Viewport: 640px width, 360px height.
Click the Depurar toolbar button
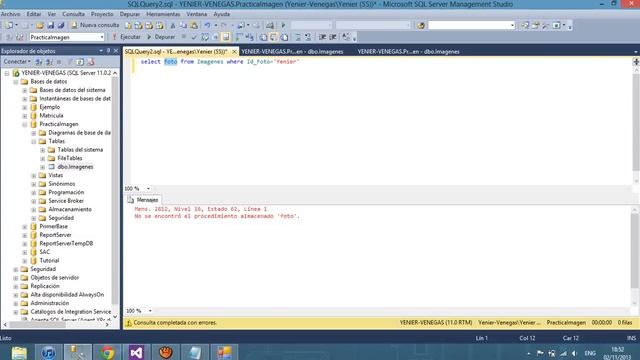(161, 37)
